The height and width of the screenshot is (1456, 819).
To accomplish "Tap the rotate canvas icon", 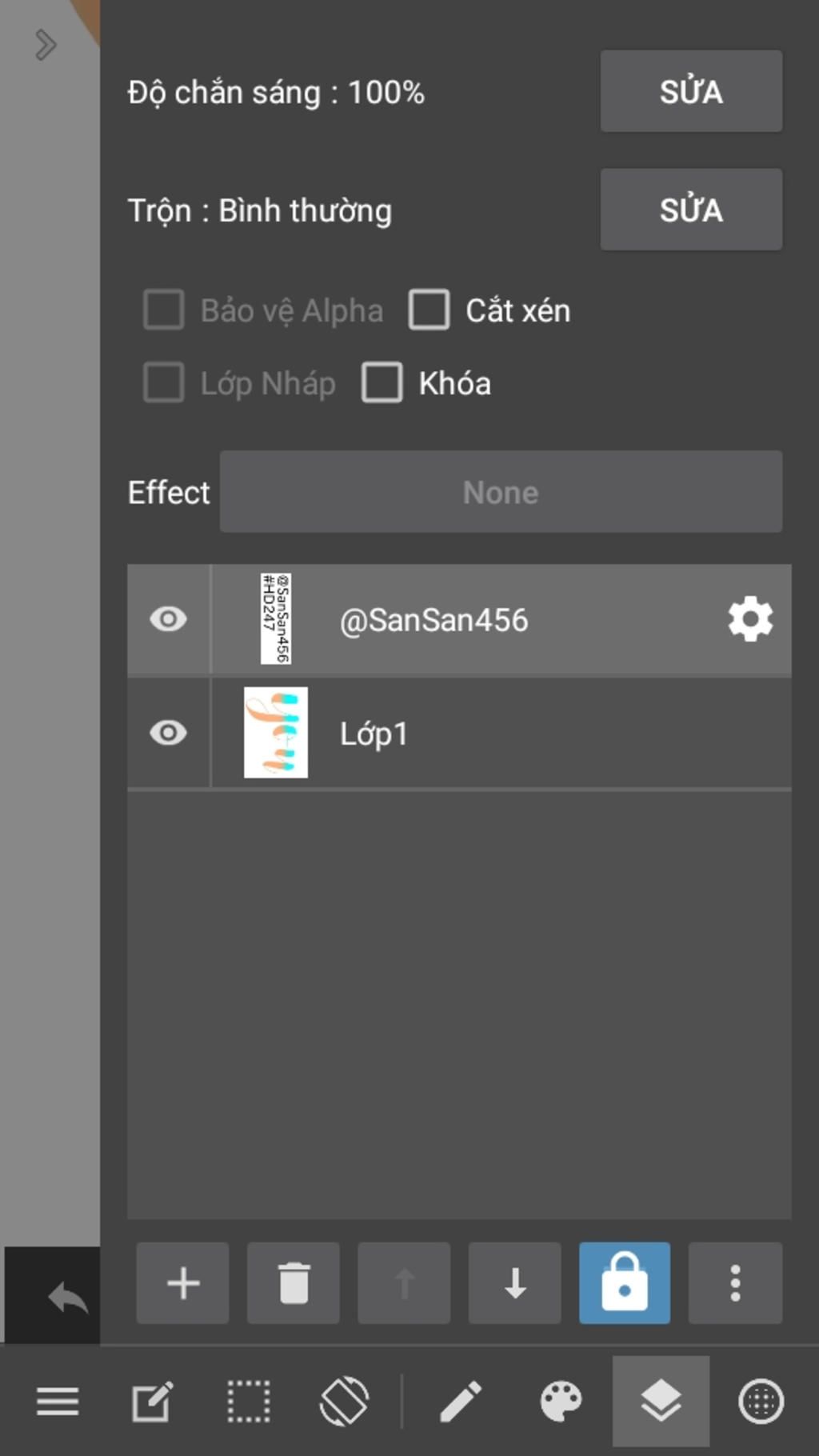I will [344, 1402].
